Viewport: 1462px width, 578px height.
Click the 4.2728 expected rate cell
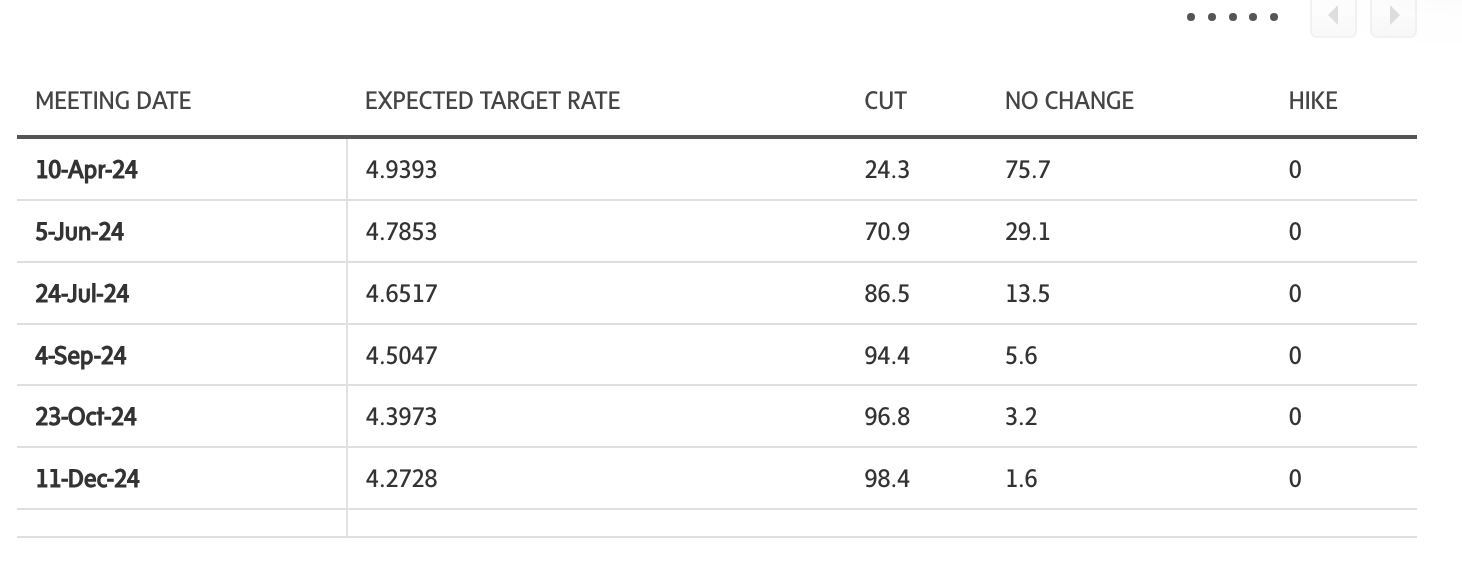(401, 479)
